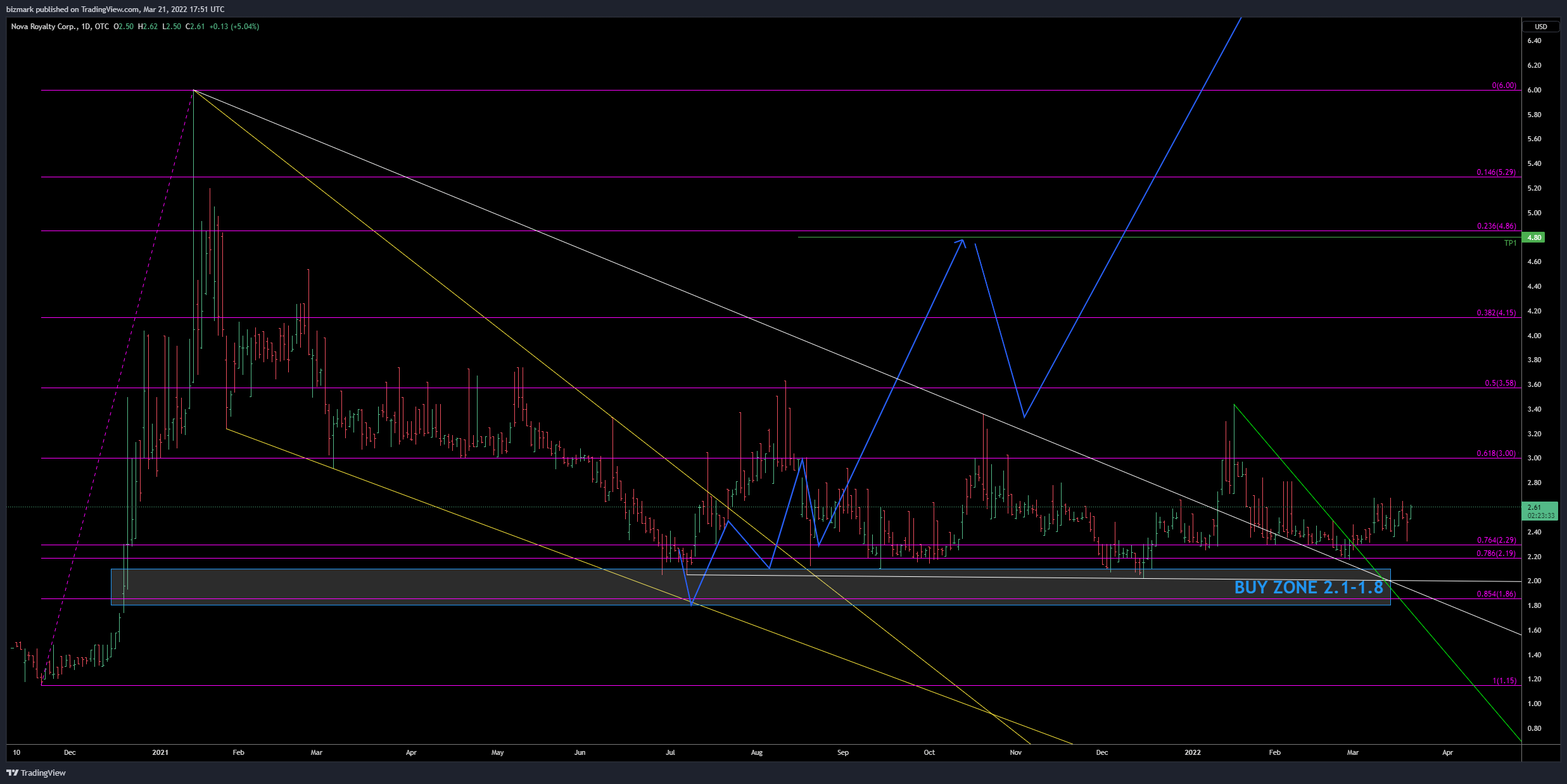Select the current price 2.61 label
Viewport: 1567px width, 784px height.
point(1535,507)
